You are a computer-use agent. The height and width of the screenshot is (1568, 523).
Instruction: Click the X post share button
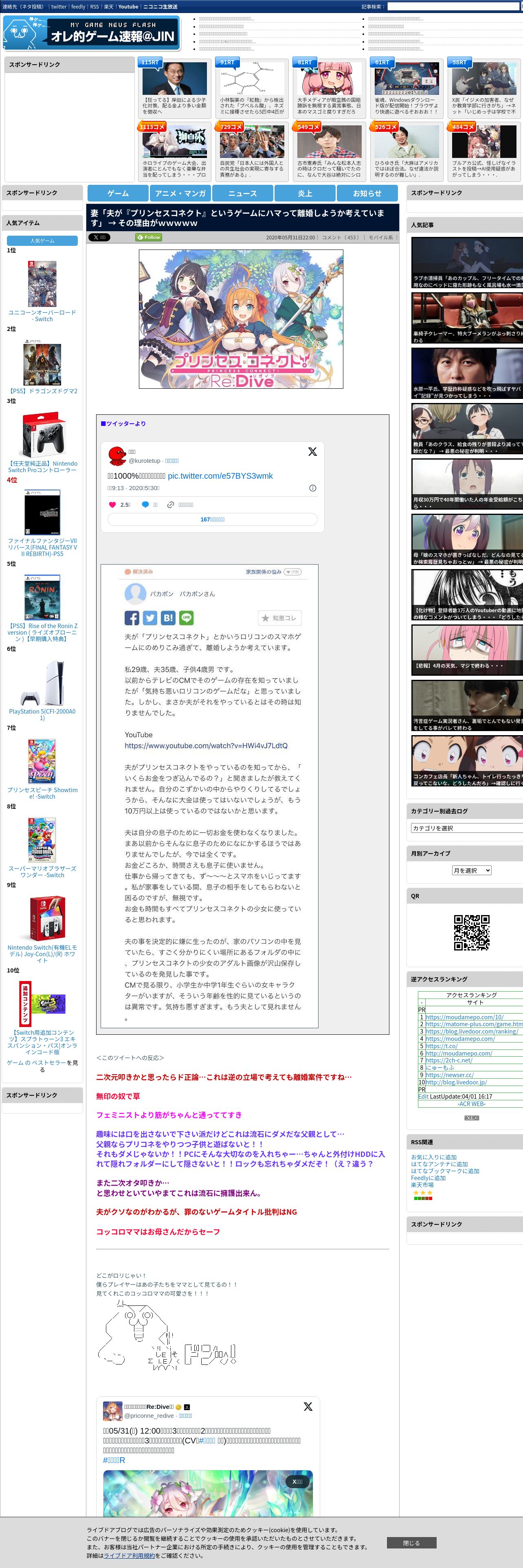(99, 237)
